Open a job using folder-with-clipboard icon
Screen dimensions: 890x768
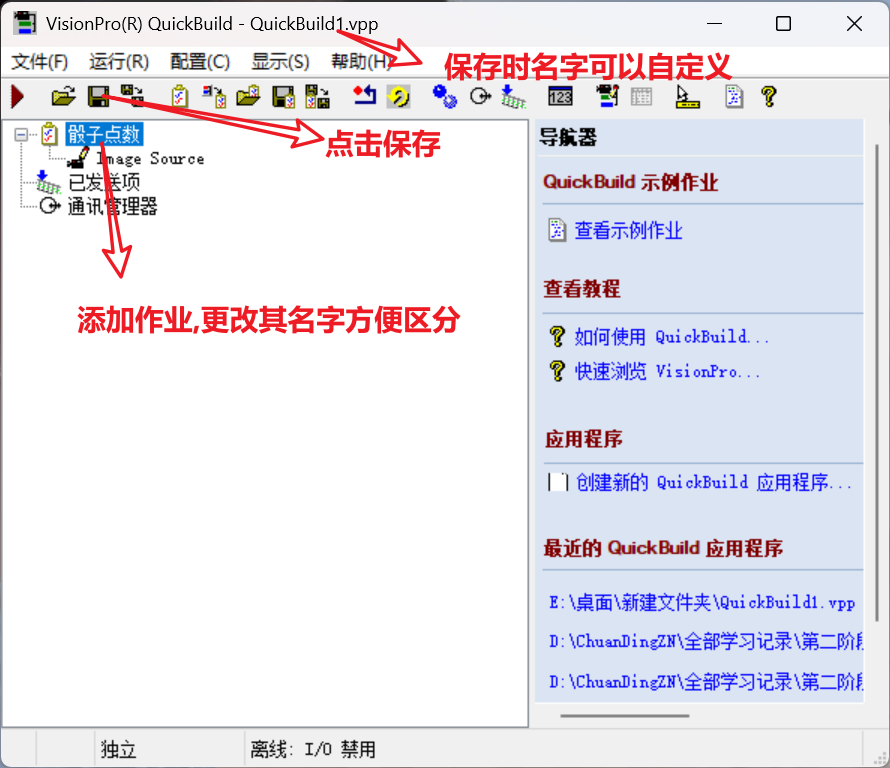click(248, 96)
